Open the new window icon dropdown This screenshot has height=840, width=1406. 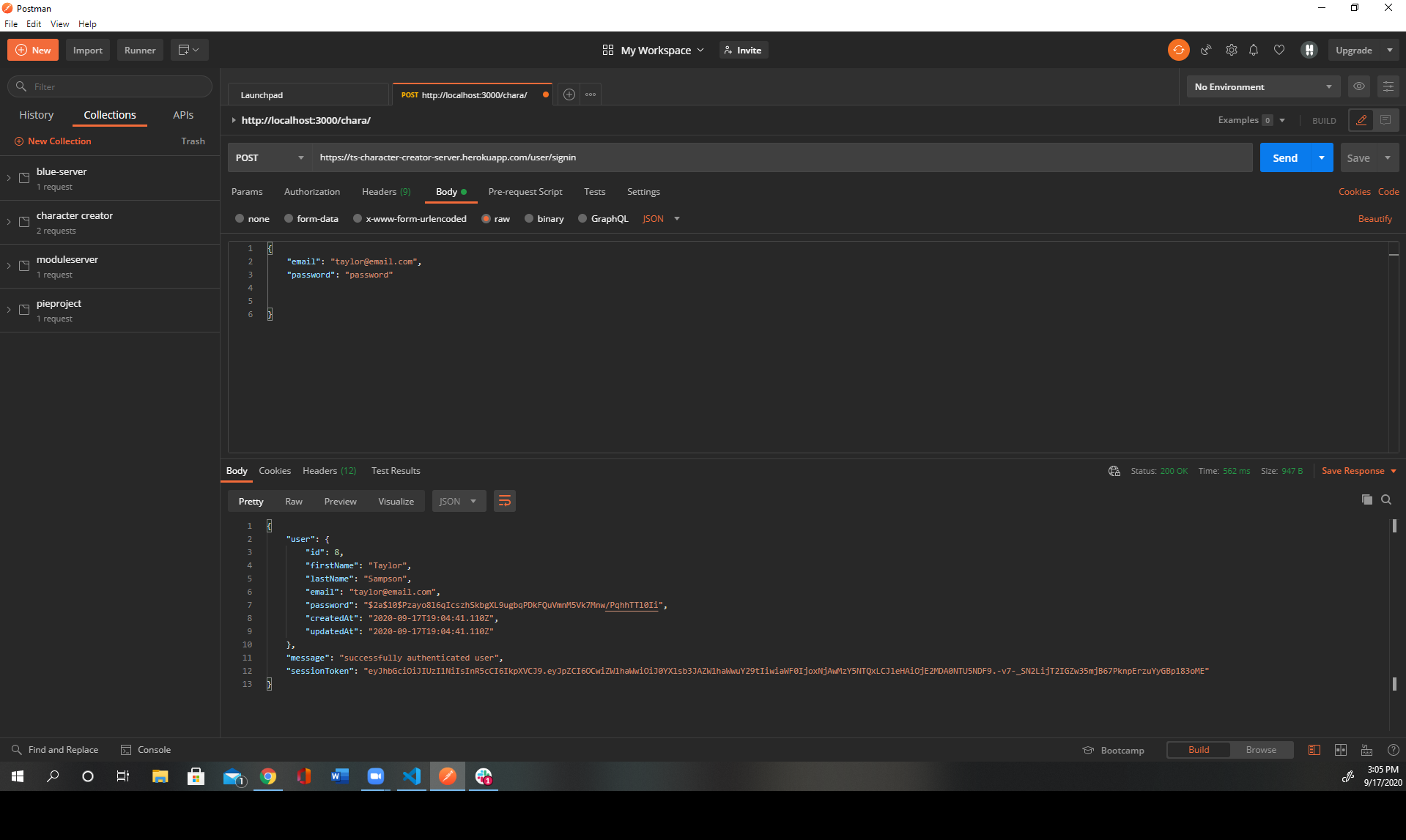click(189, 50)
